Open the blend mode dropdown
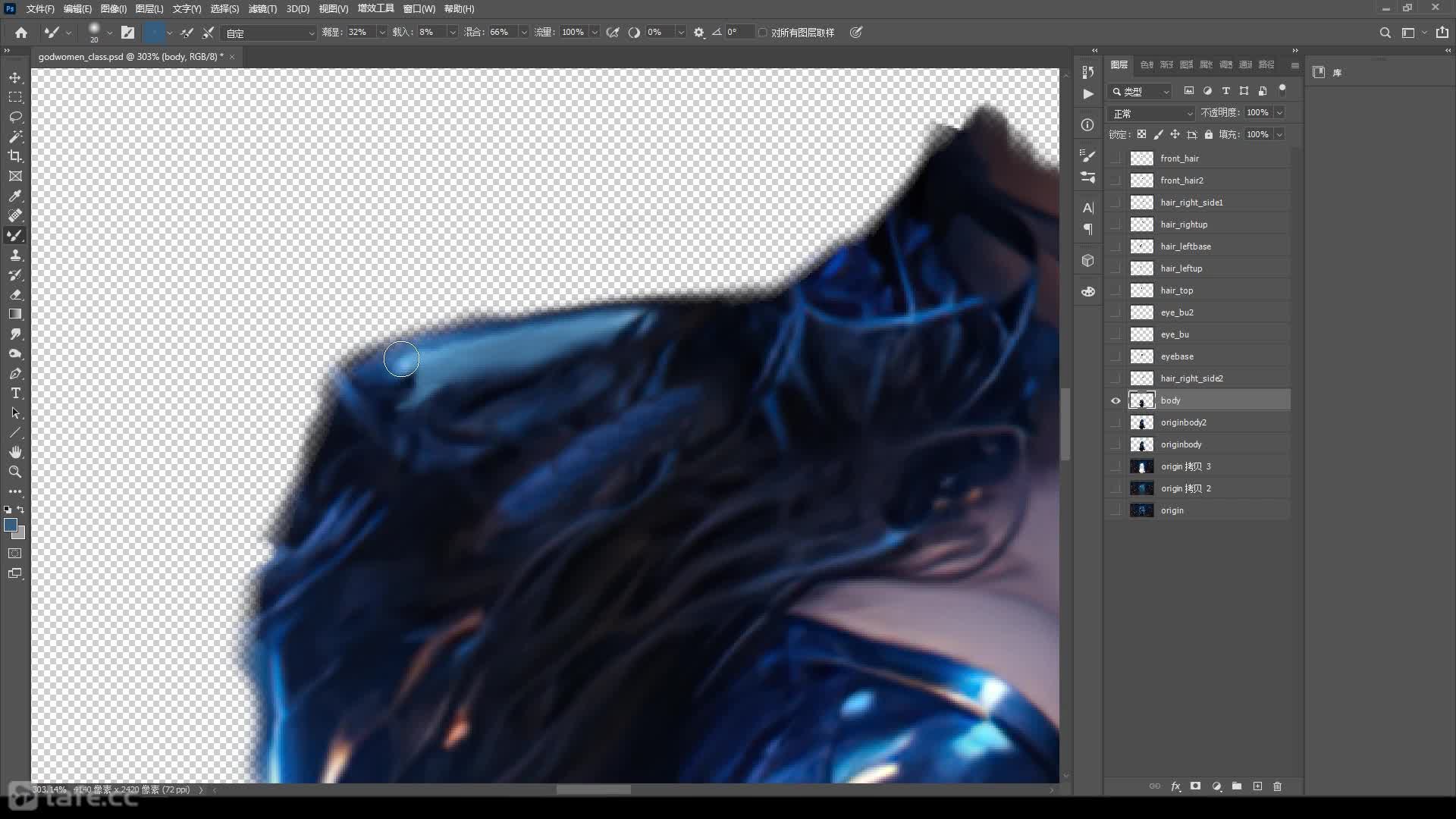The width and height of the screenshot is (1456, 819). tap(1152, 113)
